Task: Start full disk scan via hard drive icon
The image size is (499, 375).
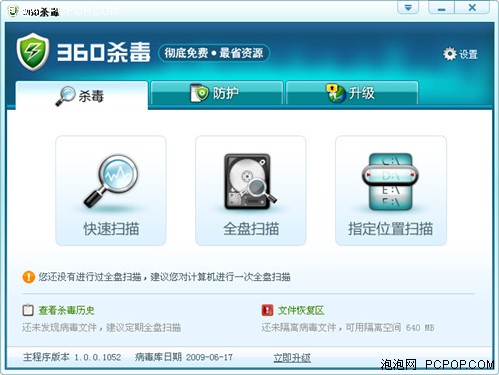Action: tap(250, 181)
